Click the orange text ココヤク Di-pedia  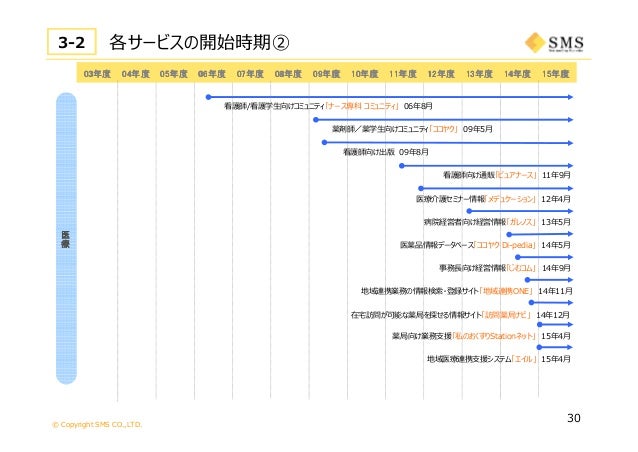[x=505, y=245]
